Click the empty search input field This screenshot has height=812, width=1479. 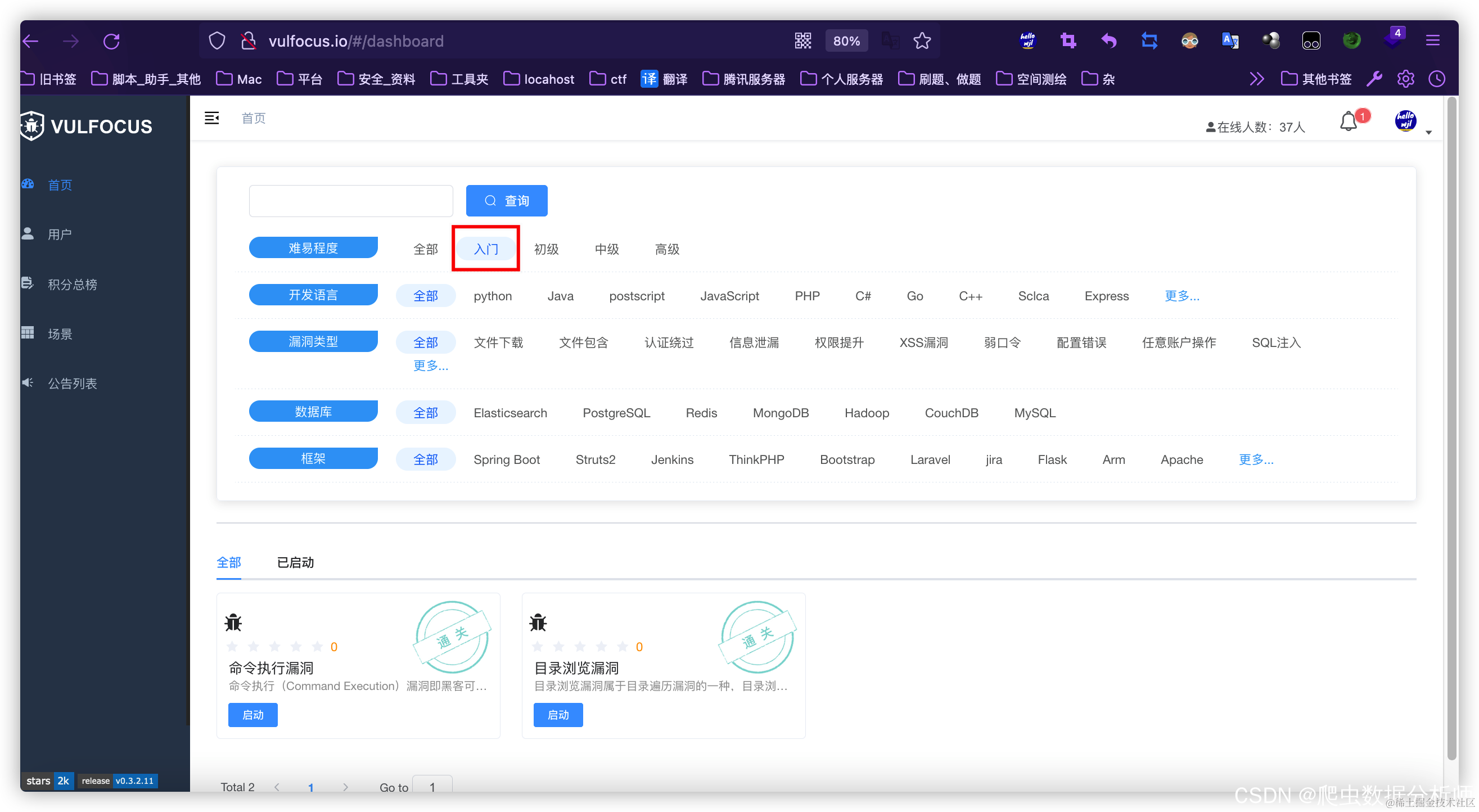coord(351,200)
